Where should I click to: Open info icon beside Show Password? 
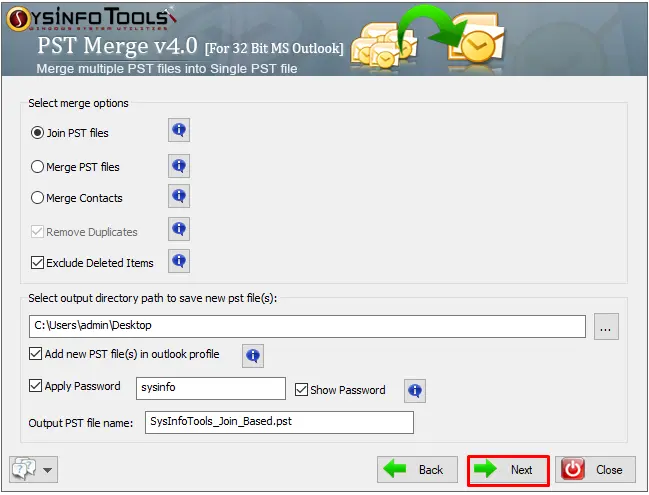click(415, 391)
